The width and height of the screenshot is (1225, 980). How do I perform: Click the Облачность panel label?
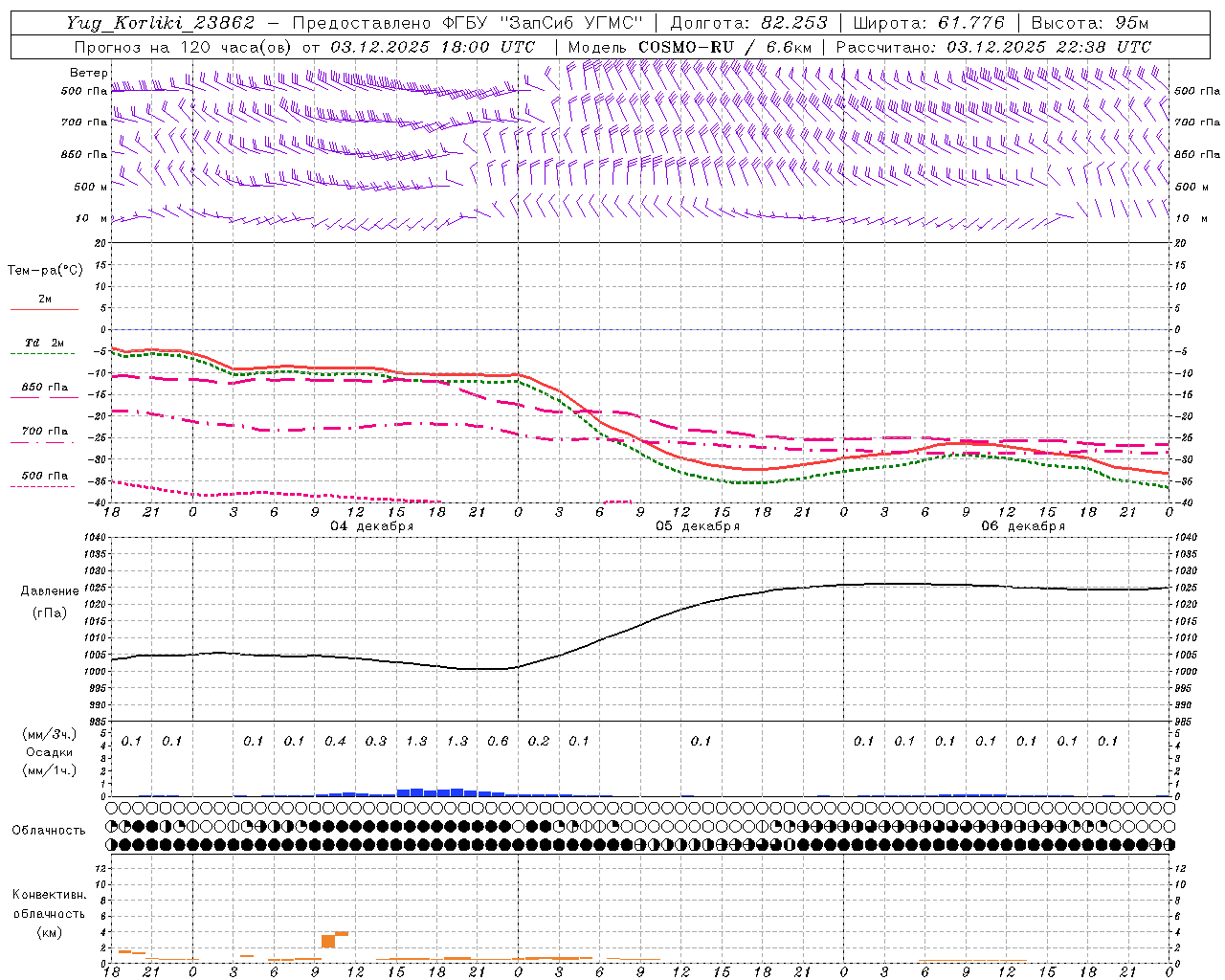[49, 831]
